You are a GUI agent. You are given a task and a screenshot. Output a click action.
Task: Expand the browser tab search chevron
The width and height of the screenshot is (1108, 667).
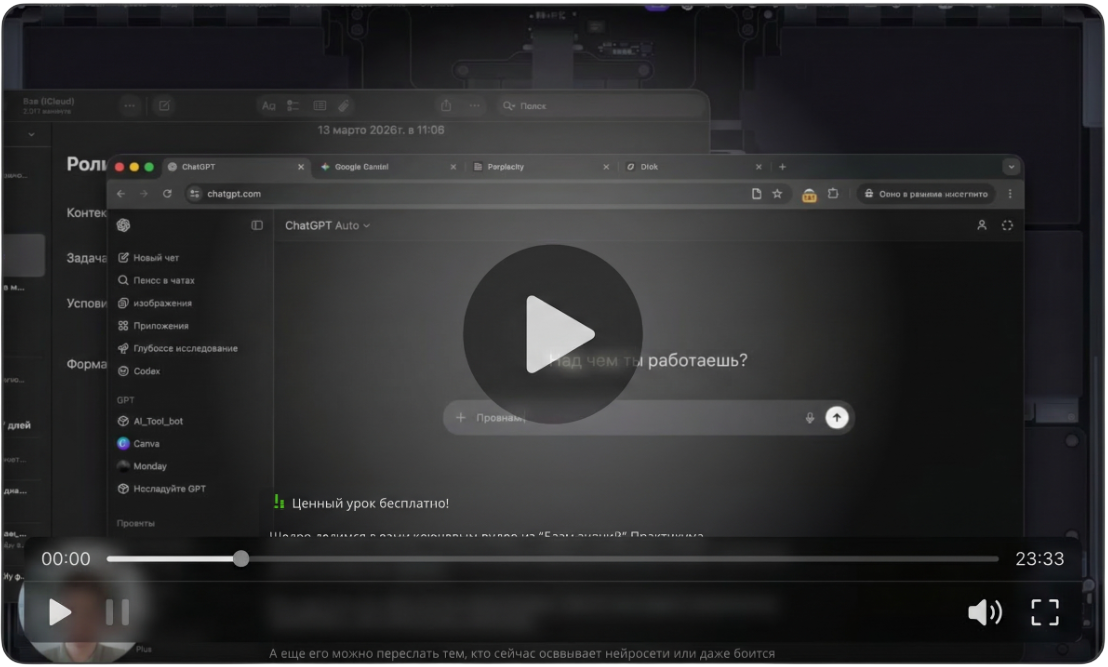(1010, 167)
